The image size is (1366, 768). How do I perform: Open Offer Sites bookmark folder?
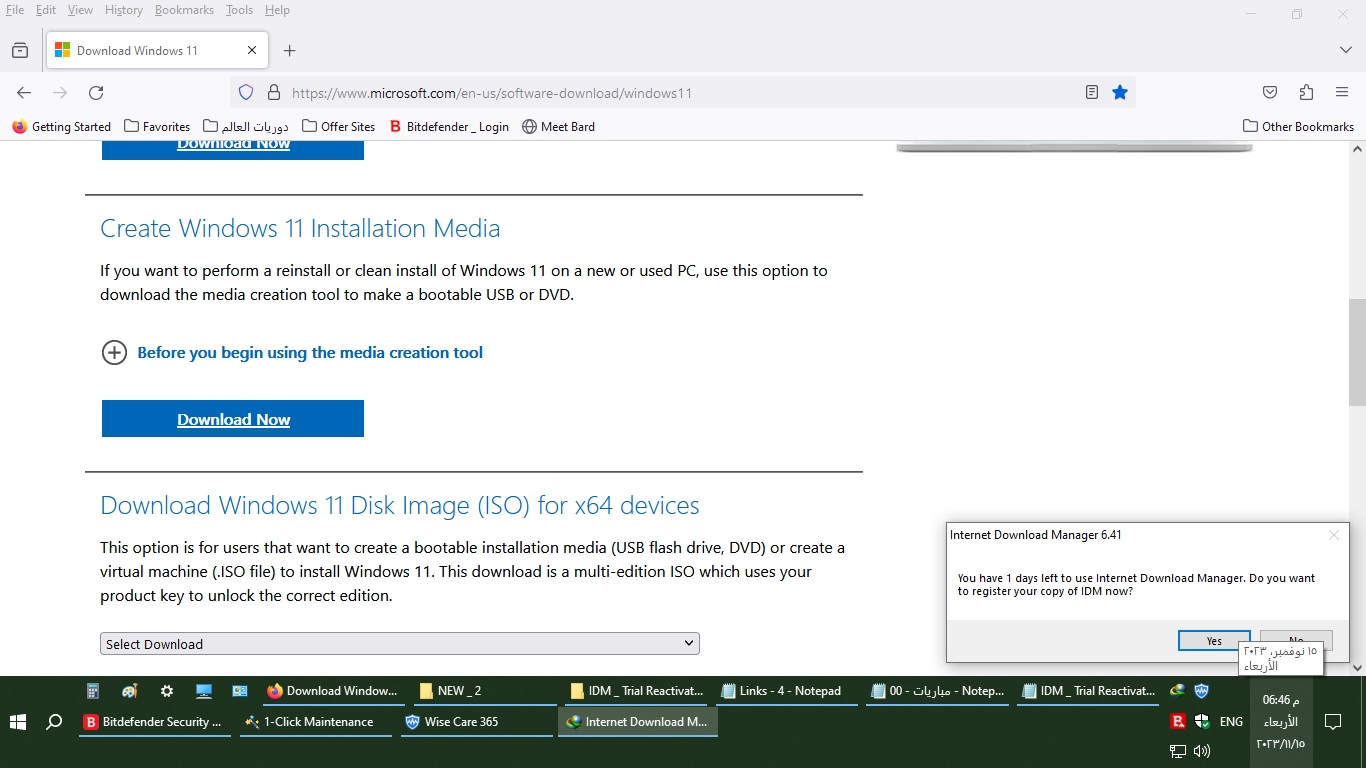tap(339, 127)
